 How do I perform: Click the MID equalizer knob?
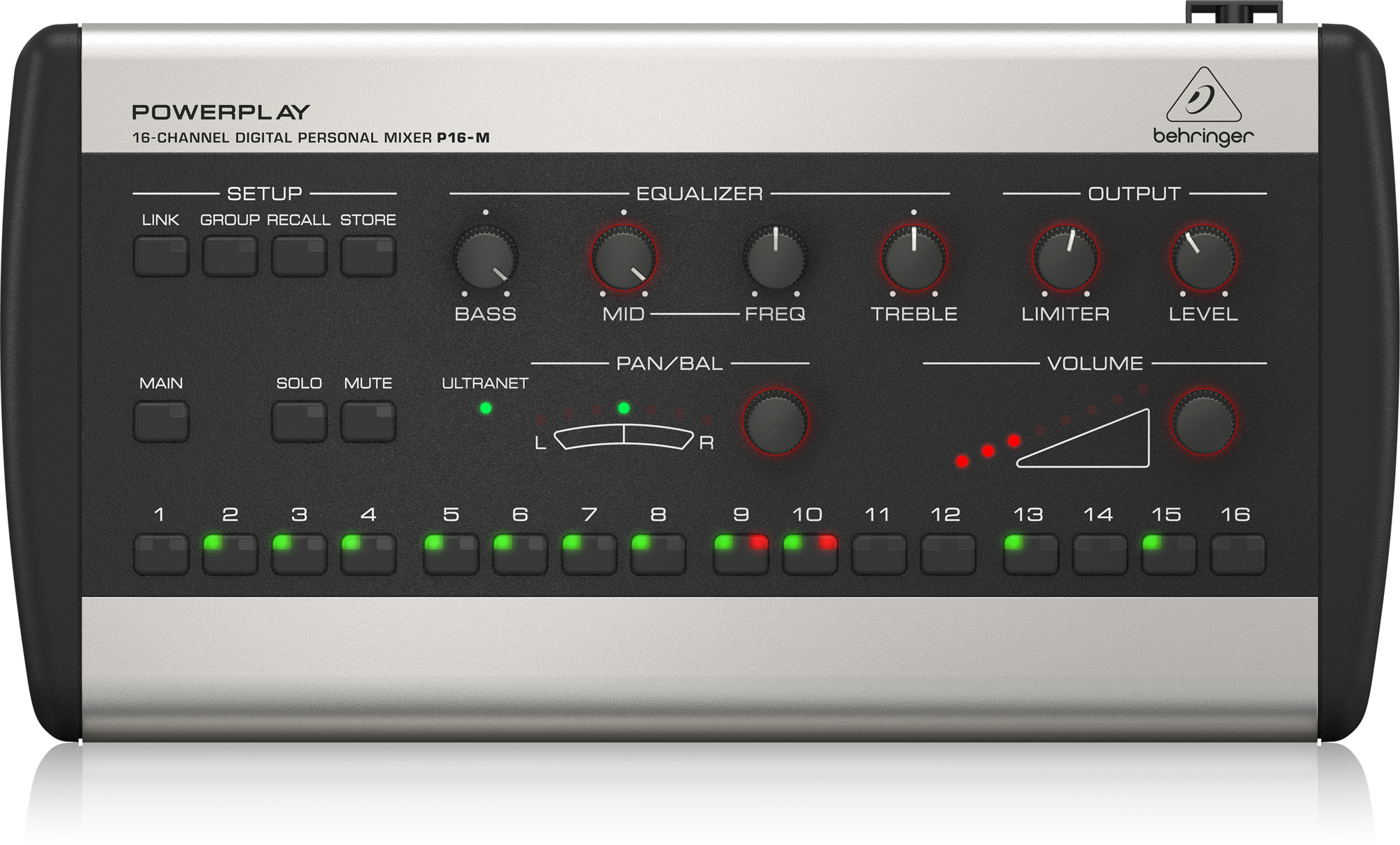(623, 258)
